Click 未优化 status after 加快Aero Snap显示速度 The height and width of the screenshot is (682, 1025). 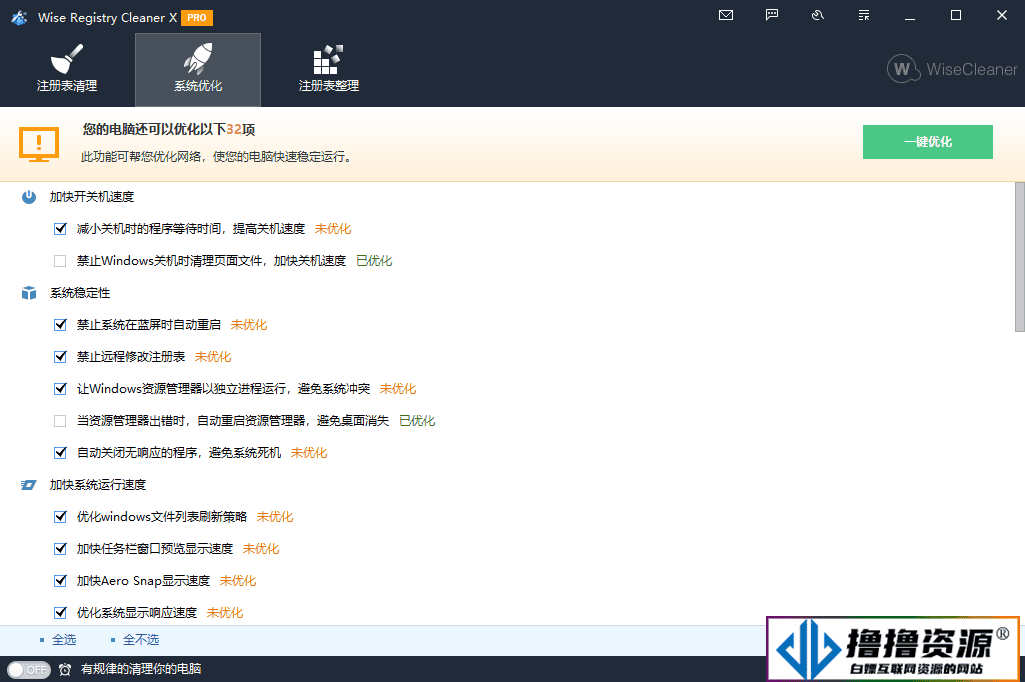[238, 581]
